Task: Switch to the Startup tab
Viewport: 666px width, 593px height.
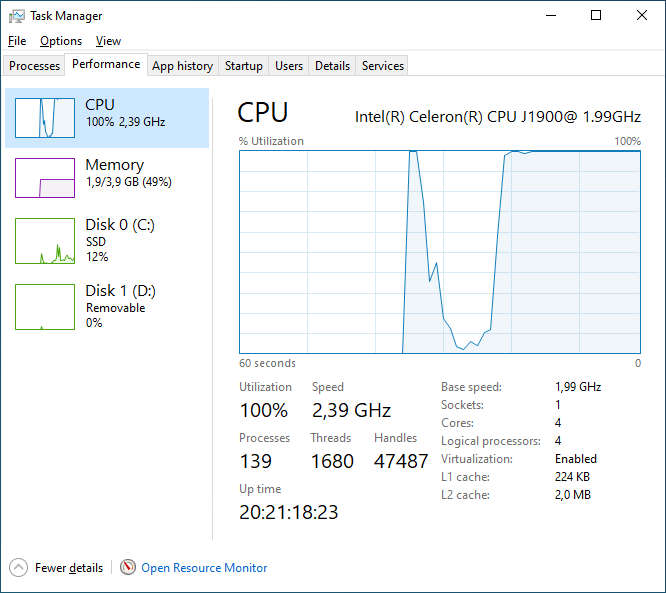Action: pyautogui.click(x=244, y=66)
